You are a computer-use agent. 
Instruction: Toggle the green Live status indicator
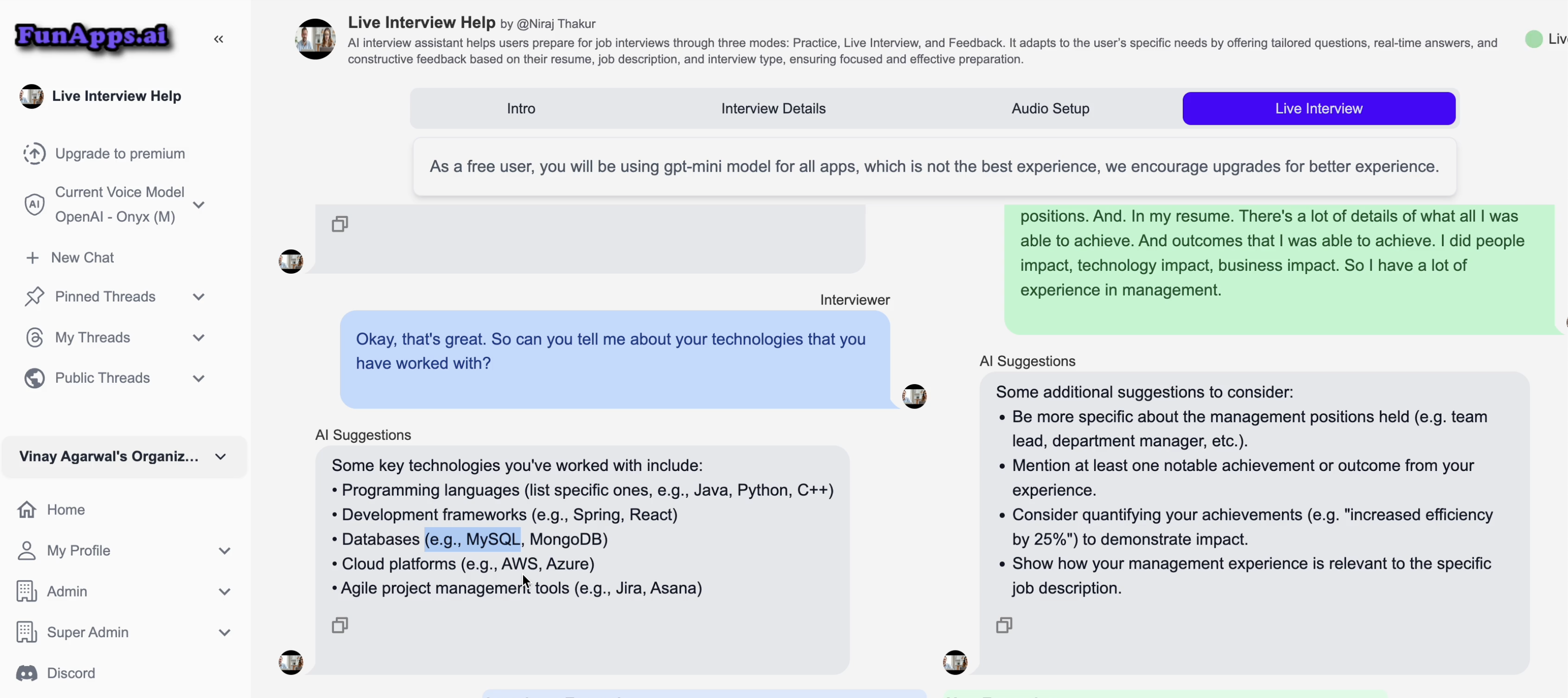click(1533, 39)
